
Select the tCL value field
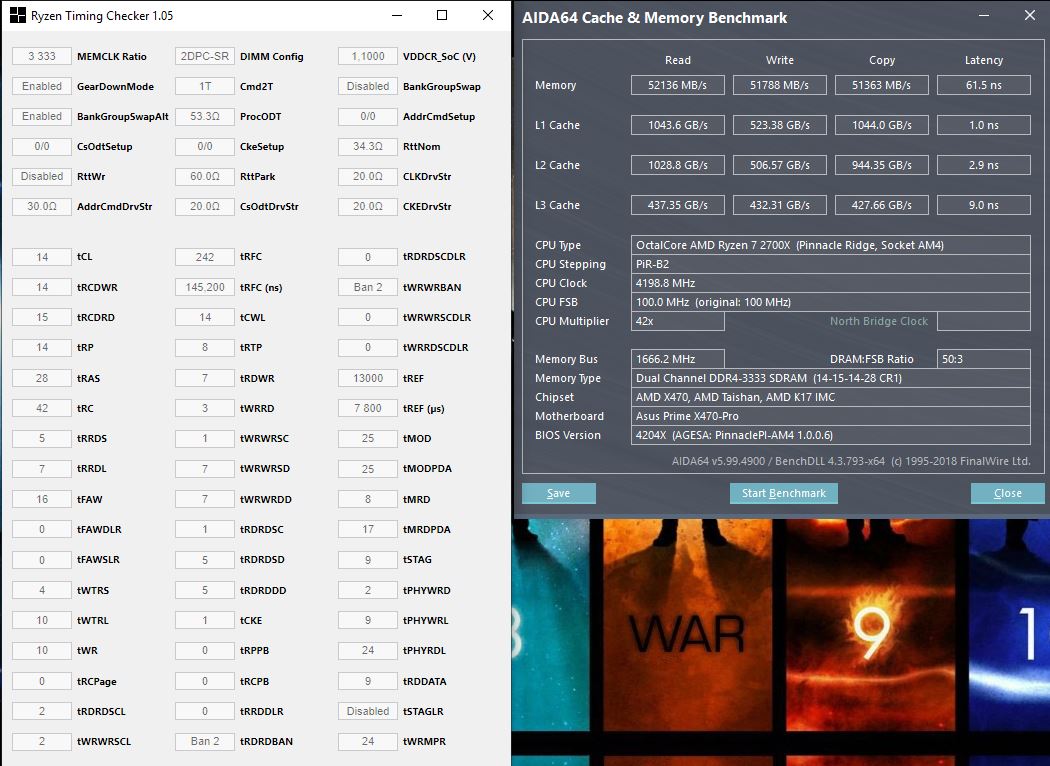pos(42,257)
